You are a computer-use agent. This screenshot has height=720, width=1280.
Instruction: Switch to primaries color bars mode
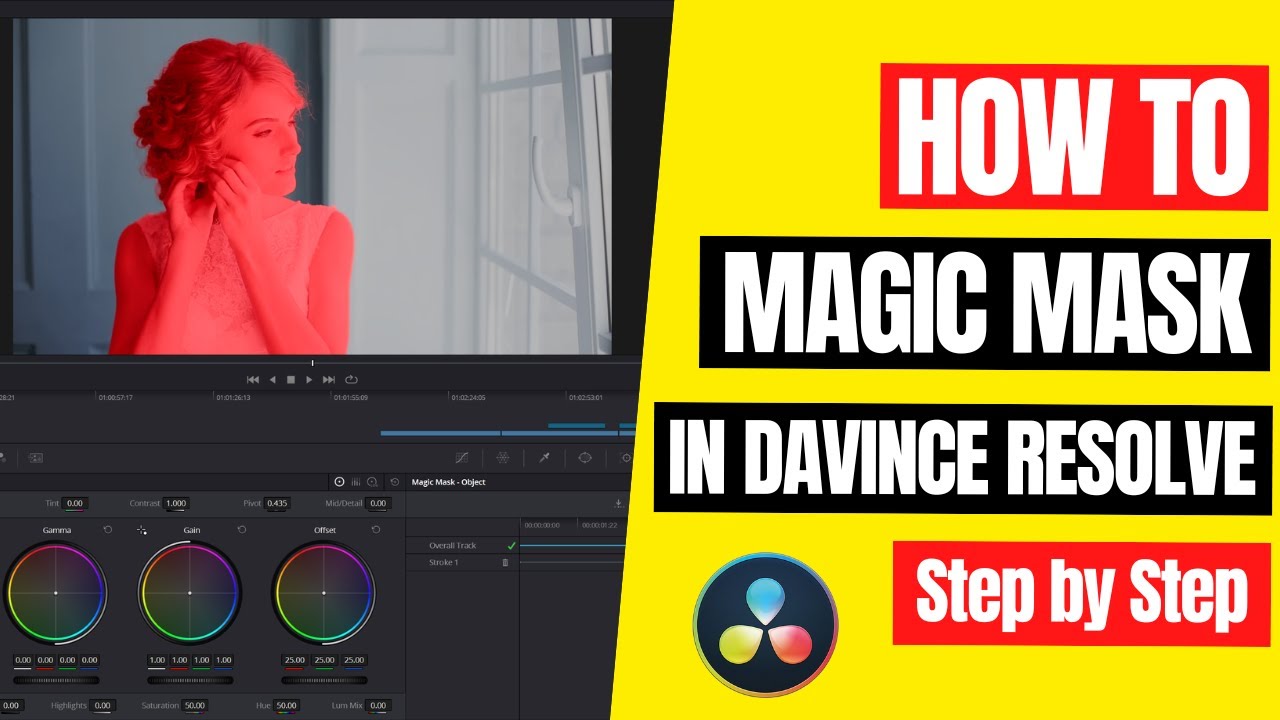click(356, 482)
